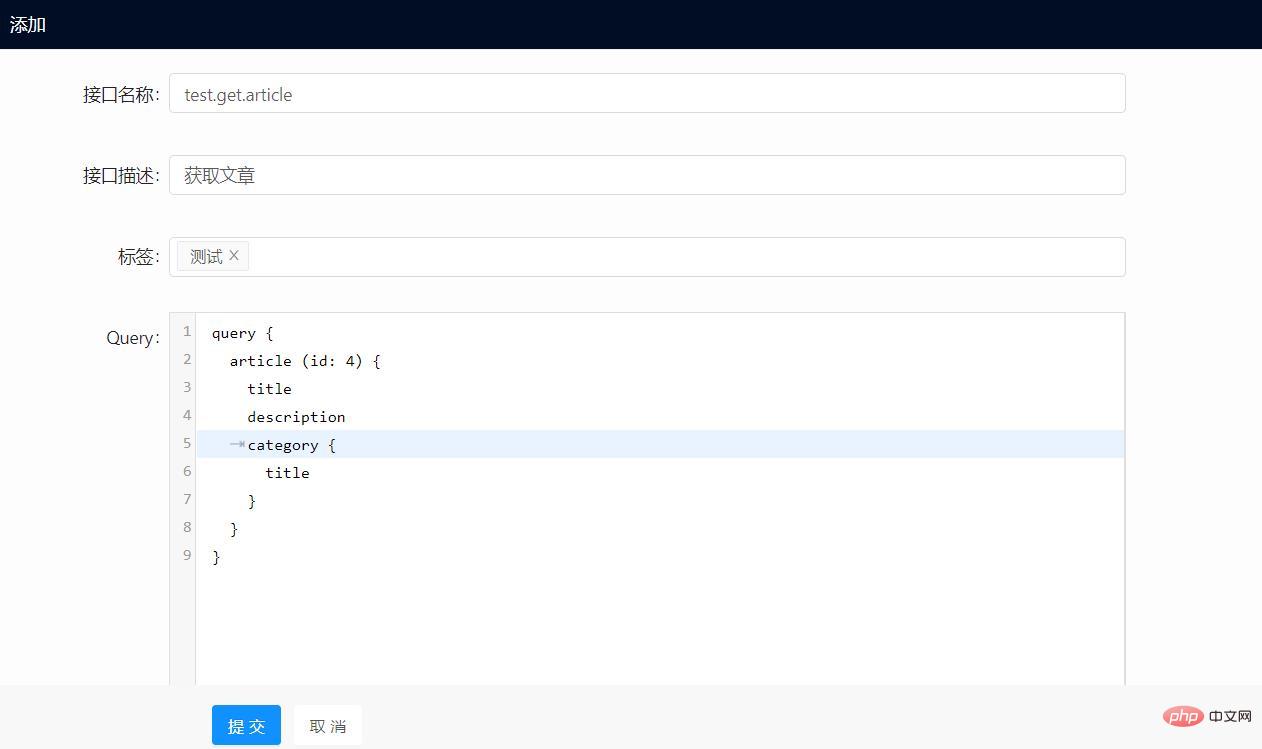Image resolution: width=1262 pixels, height=749 pixels.
Task: Focus the 接口描述 input field
Action: (x=646, y=175)
